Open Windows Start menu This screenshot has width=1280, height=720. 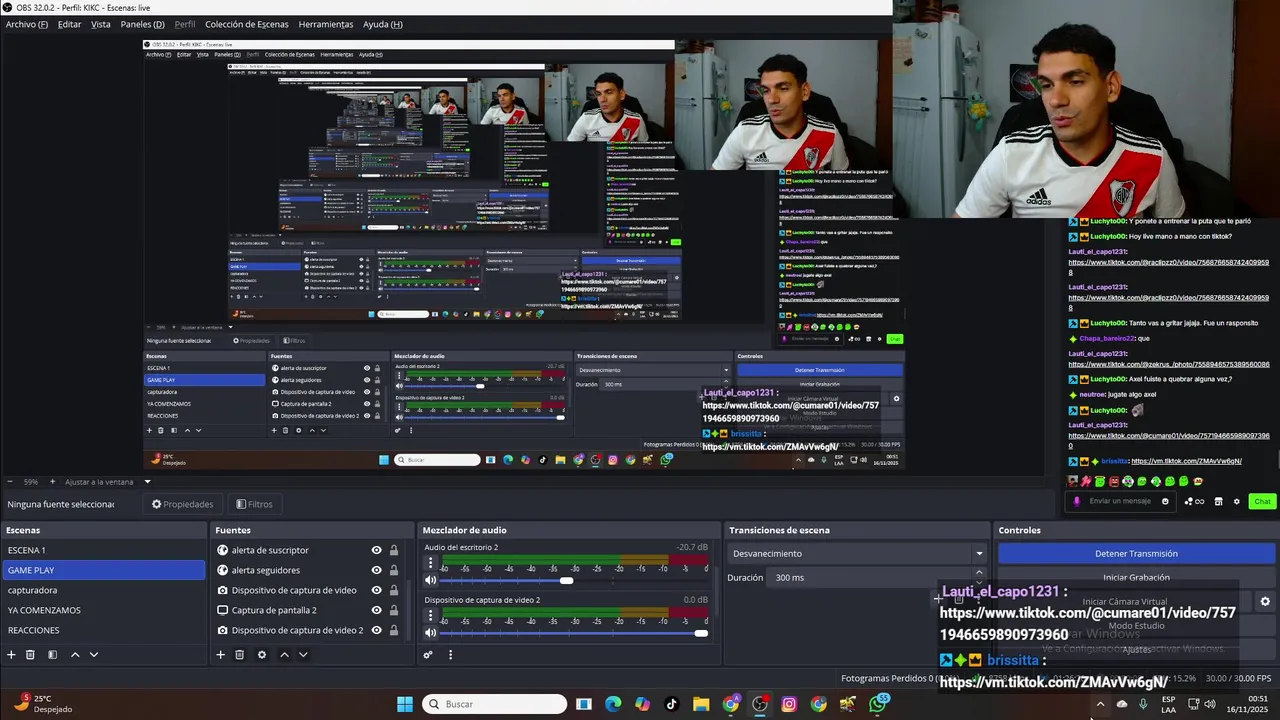[x=405, y=704]
